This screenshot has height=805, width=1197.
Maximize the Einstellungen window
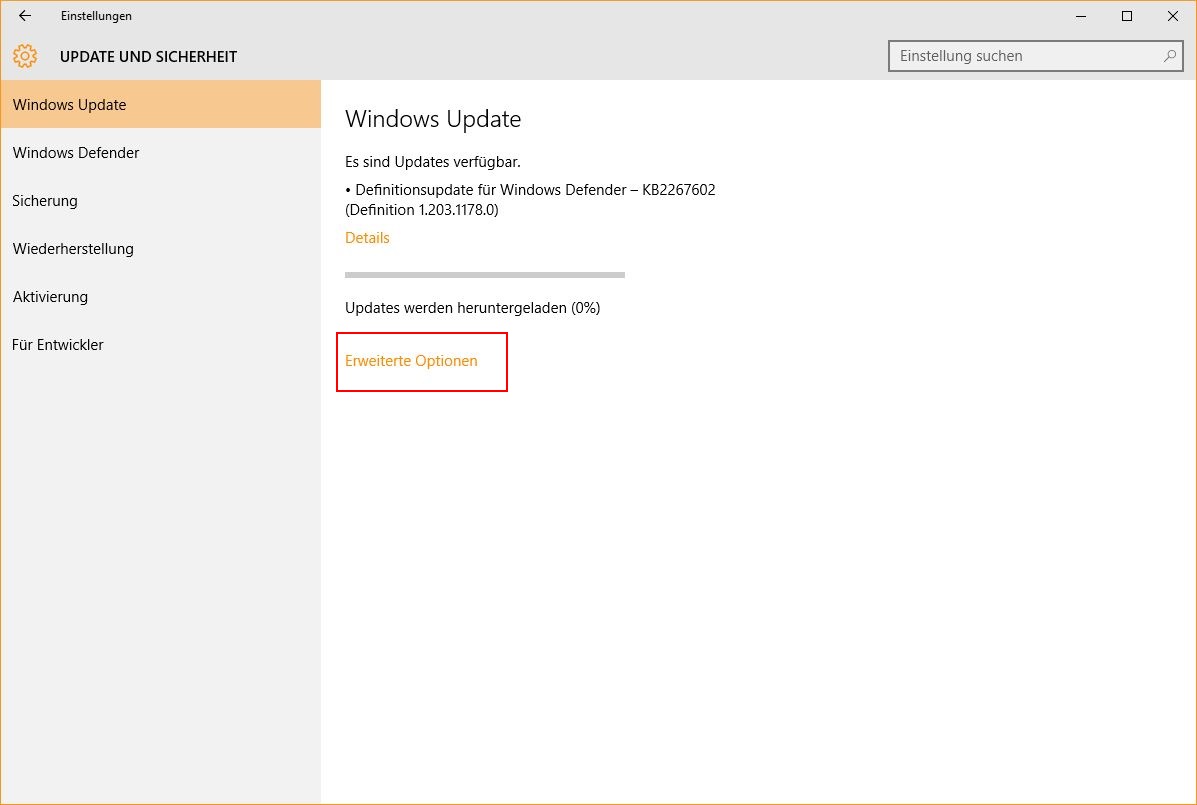tap(1127, 16)
